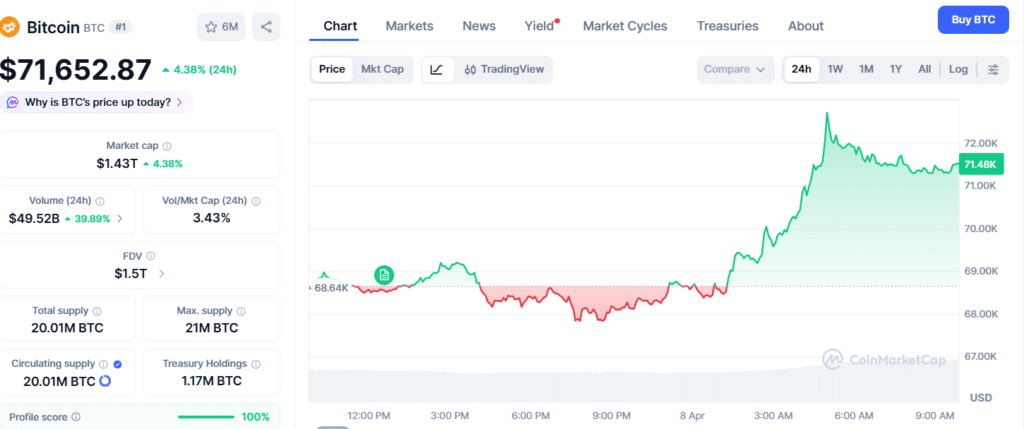
Task: Open chart settings sliders icon
Action: [x=993, y=69]
